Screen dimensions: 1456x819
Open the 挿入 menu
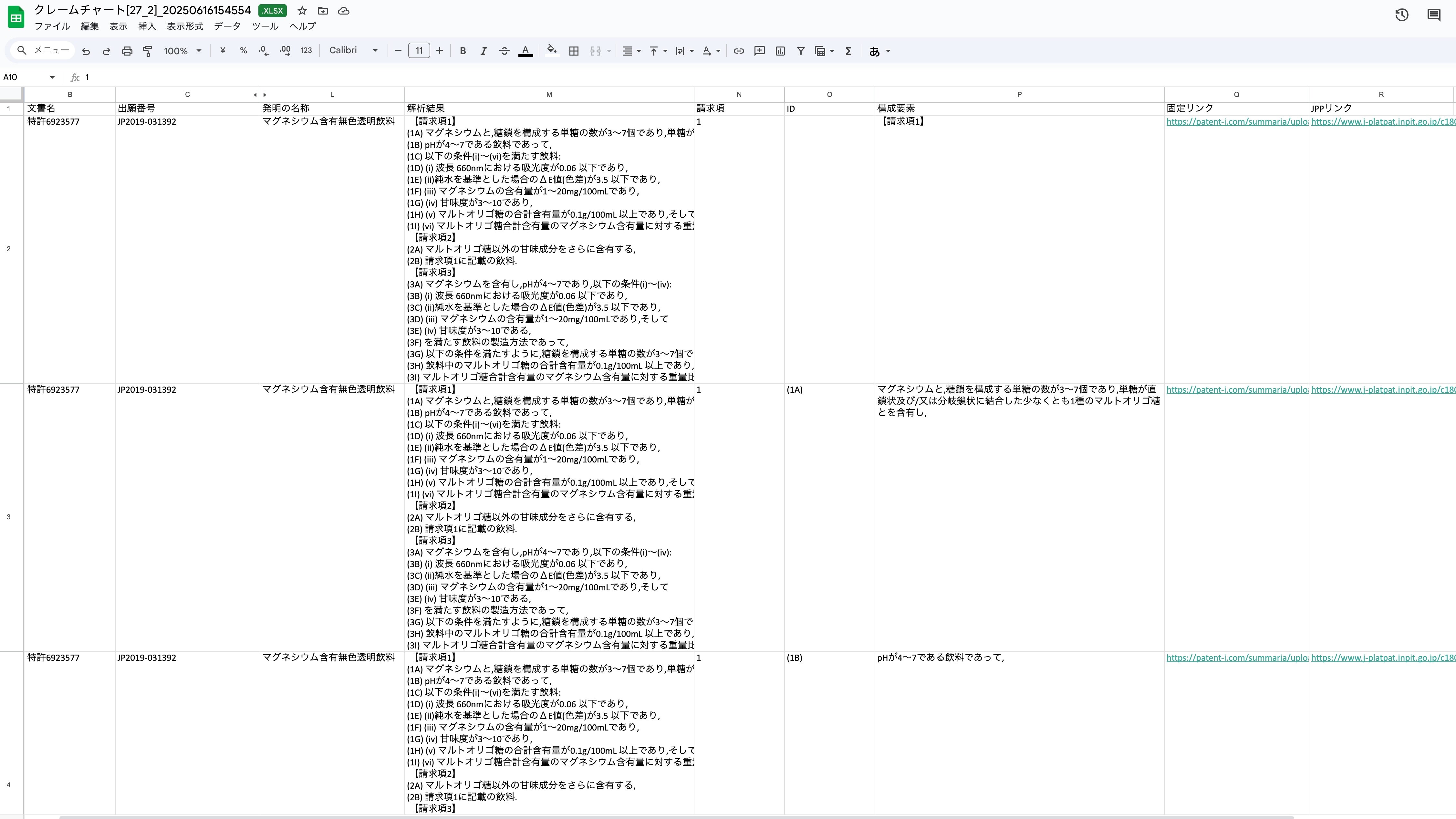(x=147, y=26)
